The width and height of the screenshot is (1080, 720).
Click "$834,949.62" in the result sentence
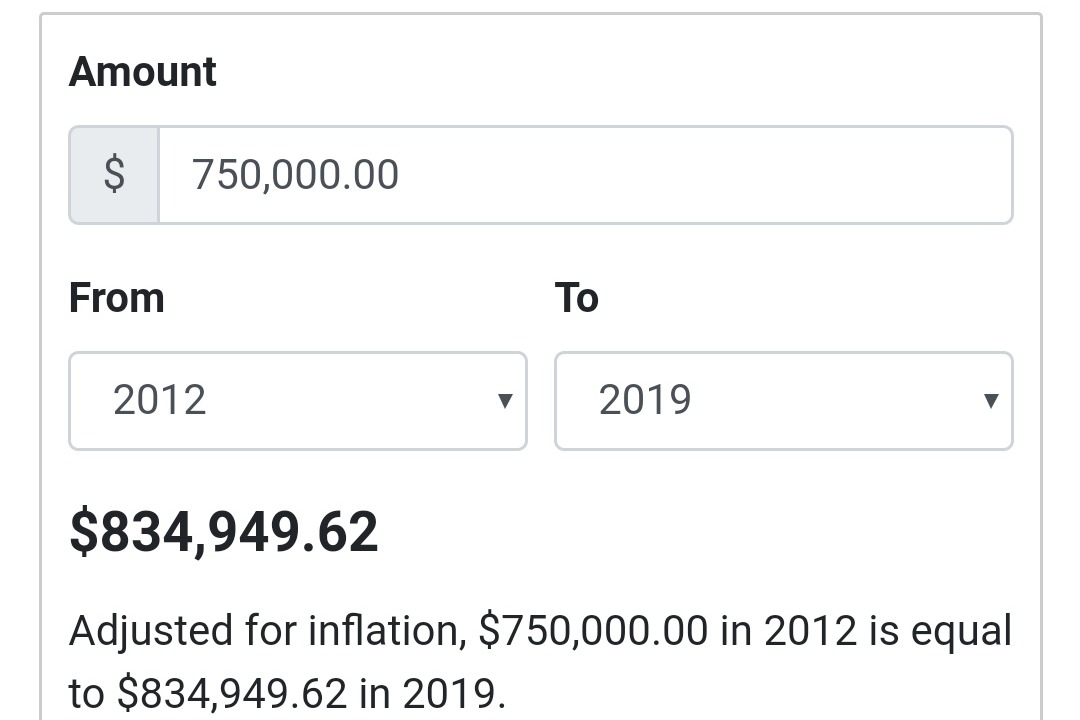point(232,692)
